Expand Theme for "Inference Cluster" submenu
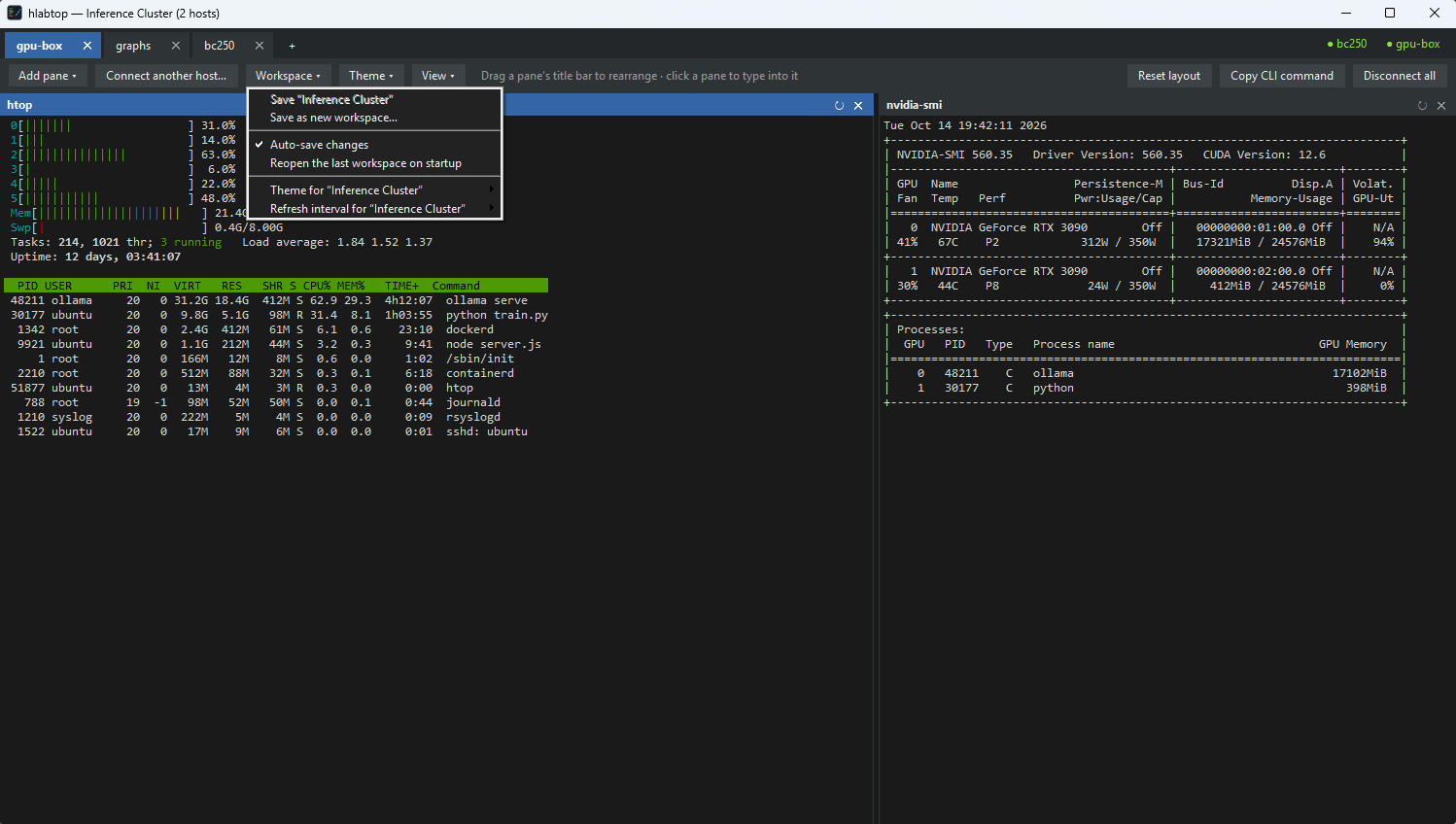Image resolution: width=1456 pixels, height=824 pixels. 374,190
